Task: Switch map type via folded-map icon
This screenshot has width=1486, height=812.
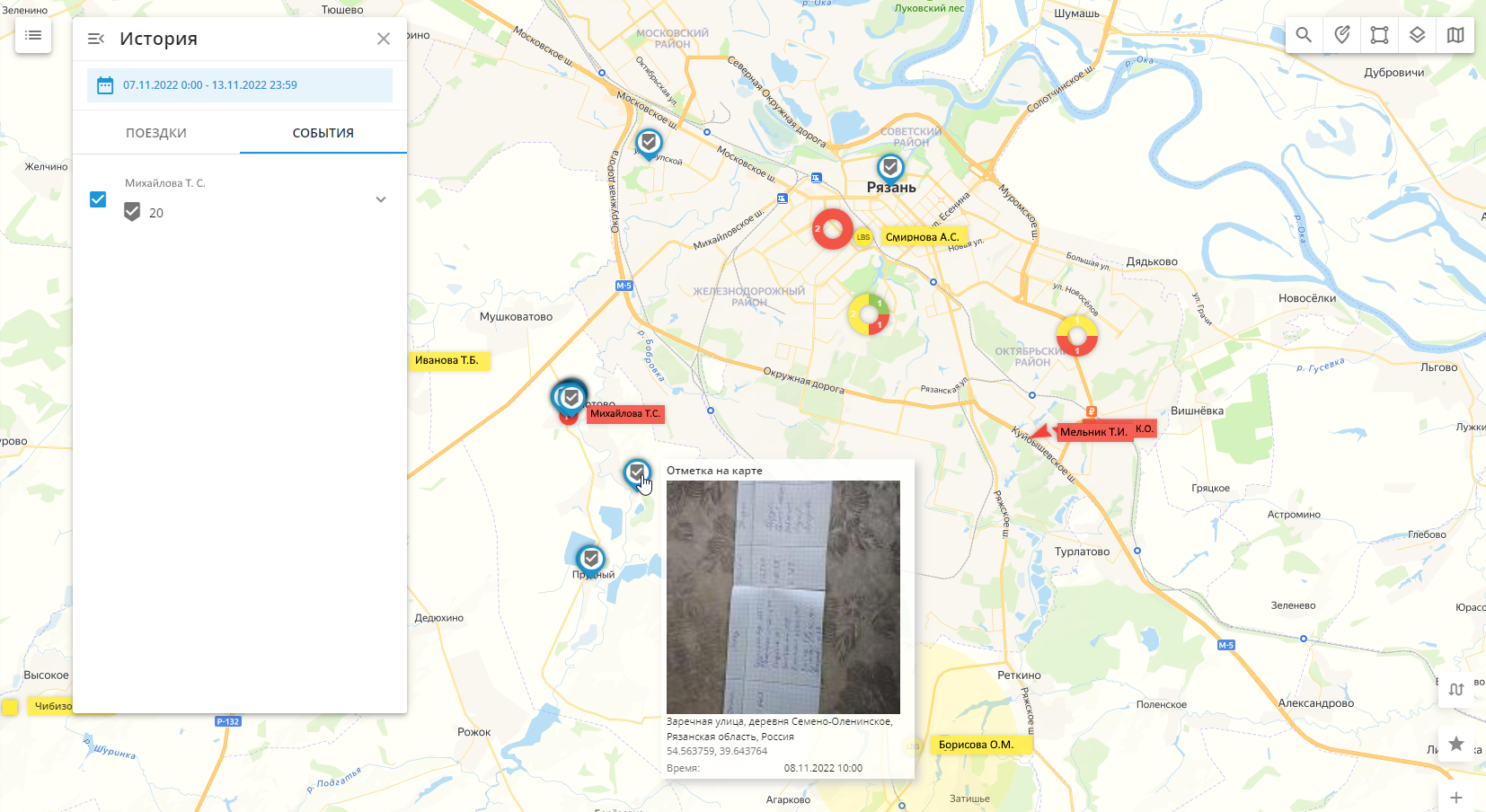Action: [1455, 35]
